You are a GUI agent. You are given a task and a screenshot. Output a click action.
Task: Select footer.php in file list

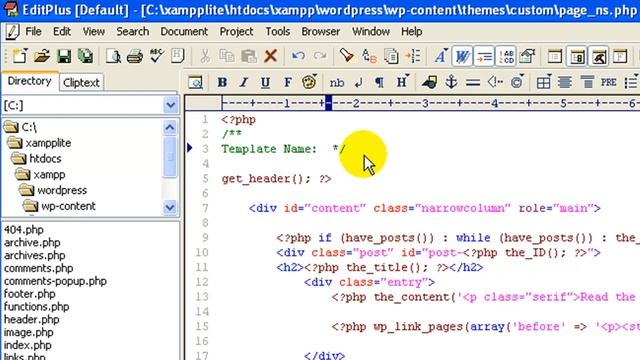coord(29,293)
